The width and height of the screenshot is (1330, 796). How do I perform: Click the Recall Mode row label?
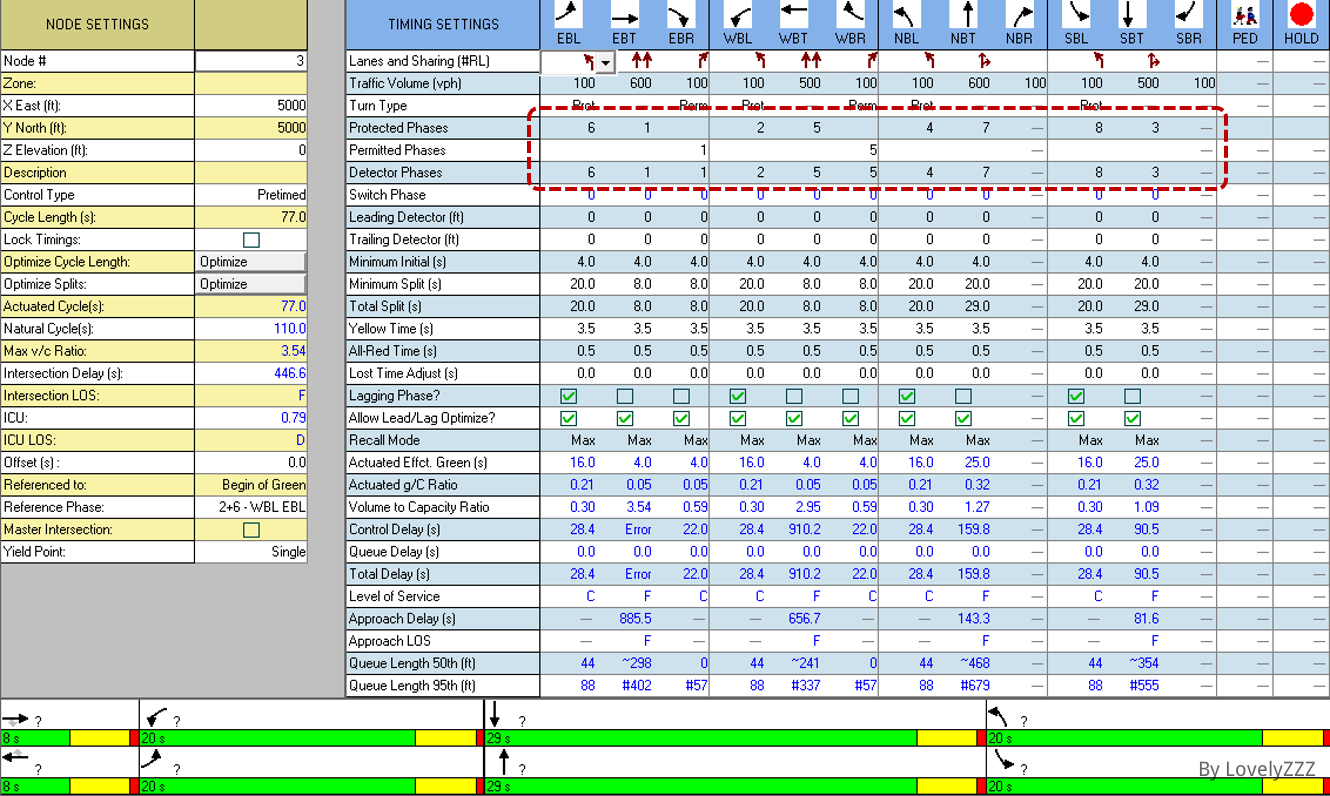(384, 440)
